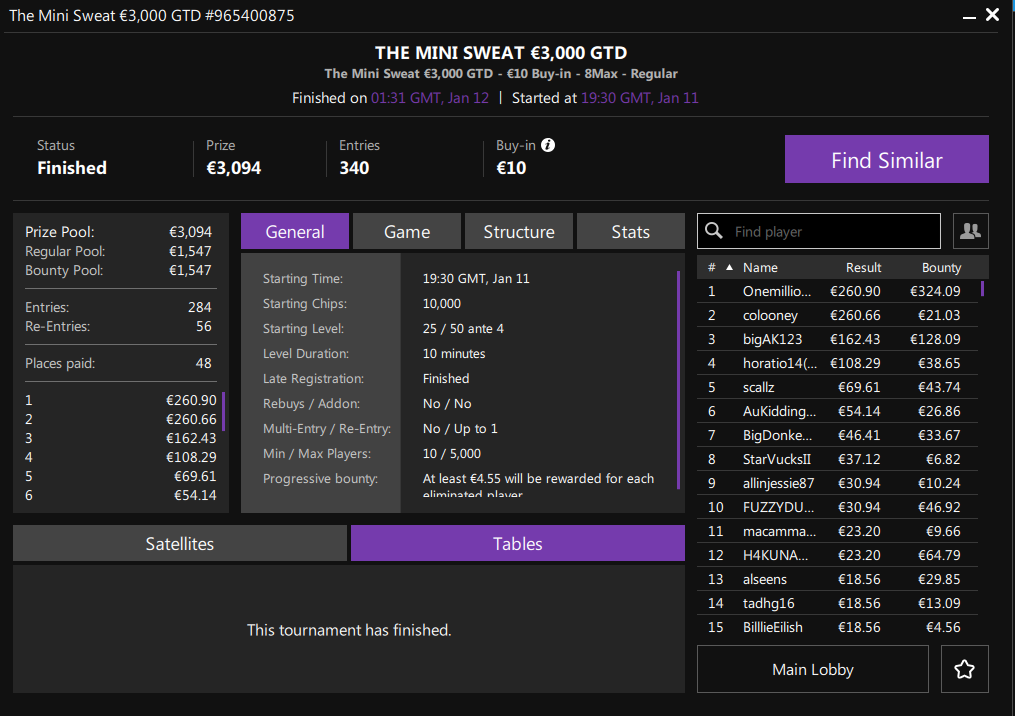Click Starting Level 25 / 50 ante 4
1015x716 pixels.
click(463, 328)
